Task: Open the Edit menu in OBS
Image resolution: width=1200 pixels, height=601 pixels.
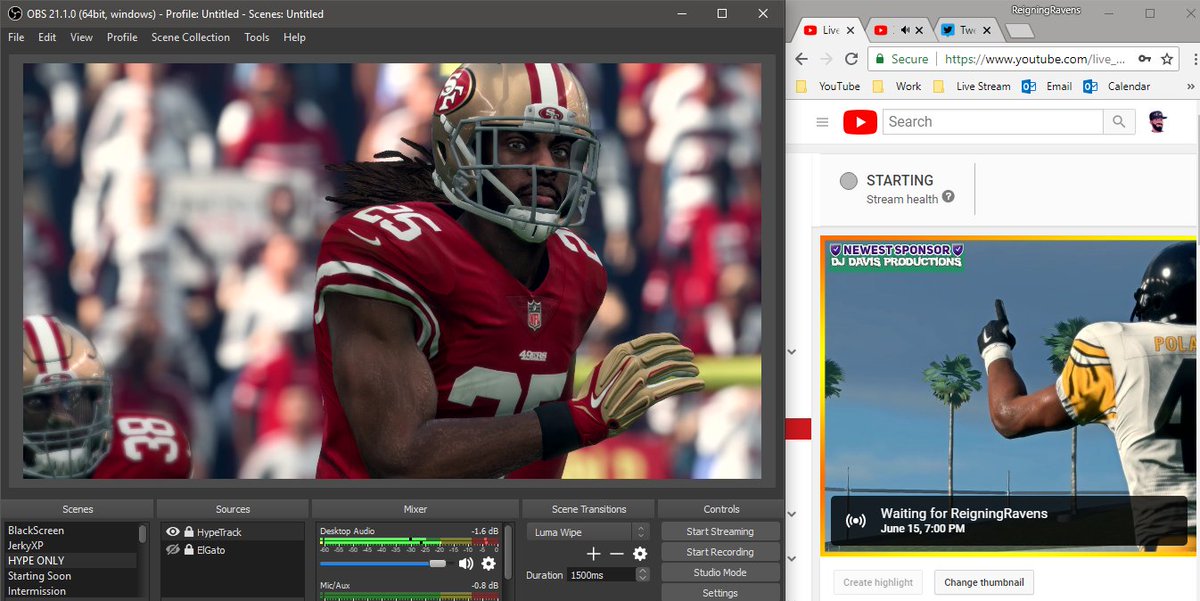Action: click(x=47, y=37)
